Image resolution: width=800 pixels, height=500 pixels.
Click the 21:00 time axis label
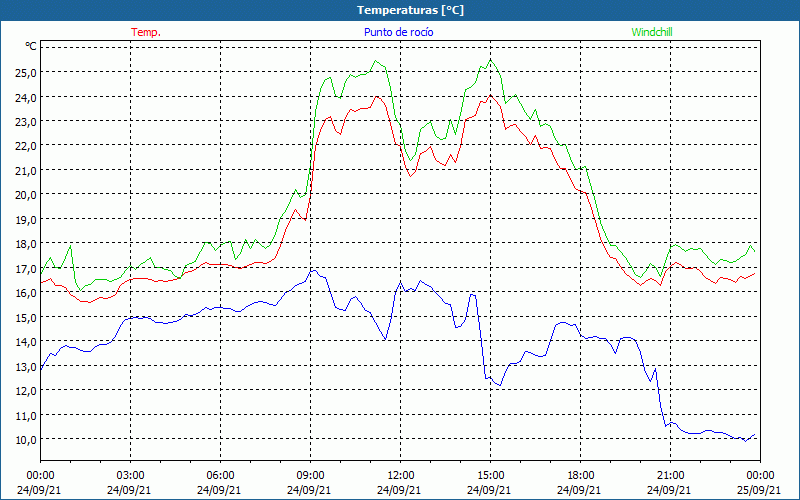[670, 475]
